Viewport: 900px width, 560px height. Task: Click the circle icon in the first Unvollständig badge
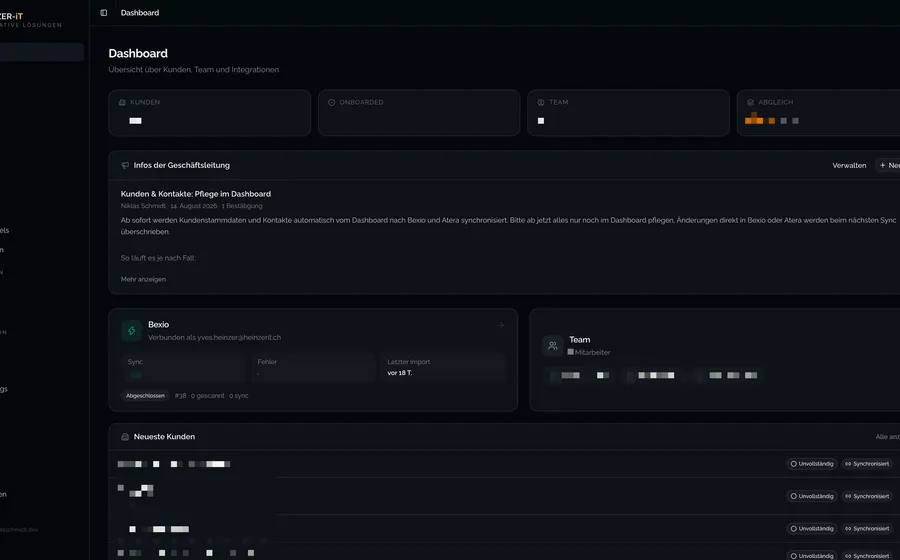[794, 464]
